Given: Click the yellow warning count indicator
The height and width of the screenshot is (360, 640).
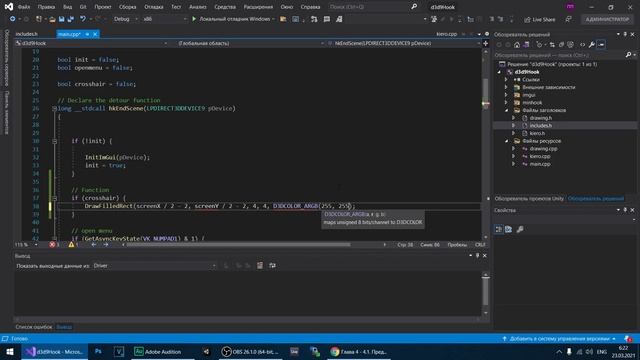Looking at the screenshot, I should coord(73,244).
